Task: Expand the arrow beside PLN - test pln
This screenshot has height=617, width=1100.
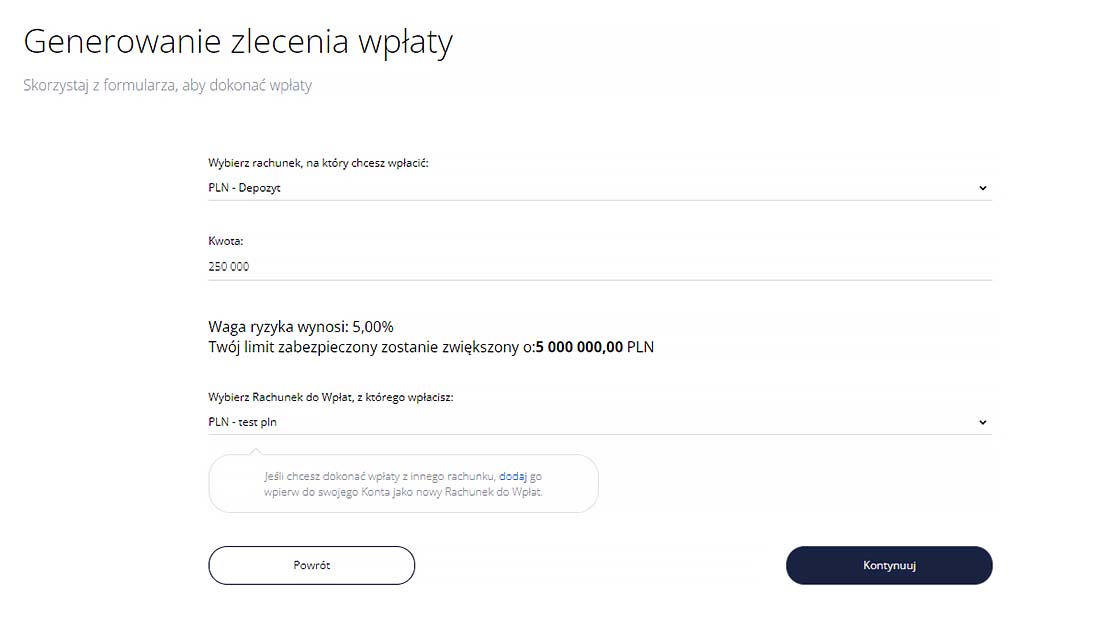Action: tap(982, 422)
